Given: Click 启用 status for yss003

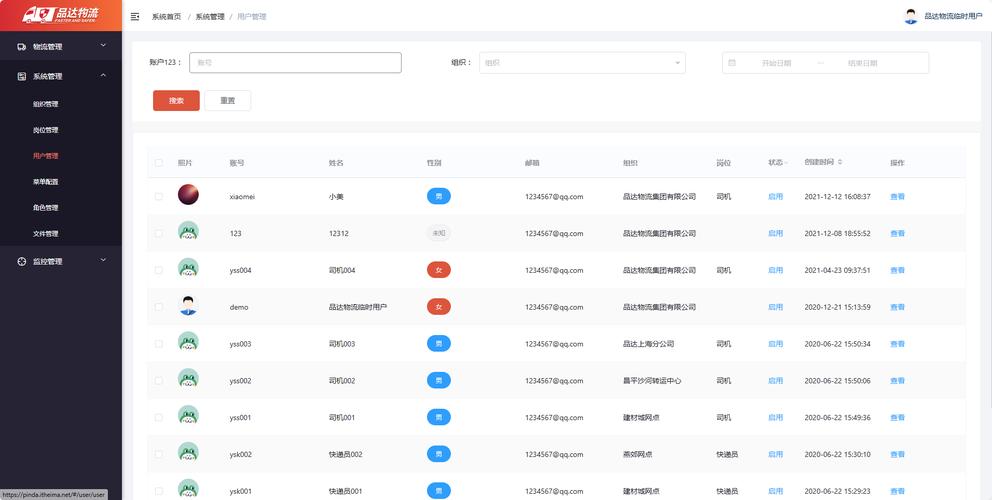Looking at the screenshot, I should click(x=775, y=344).
